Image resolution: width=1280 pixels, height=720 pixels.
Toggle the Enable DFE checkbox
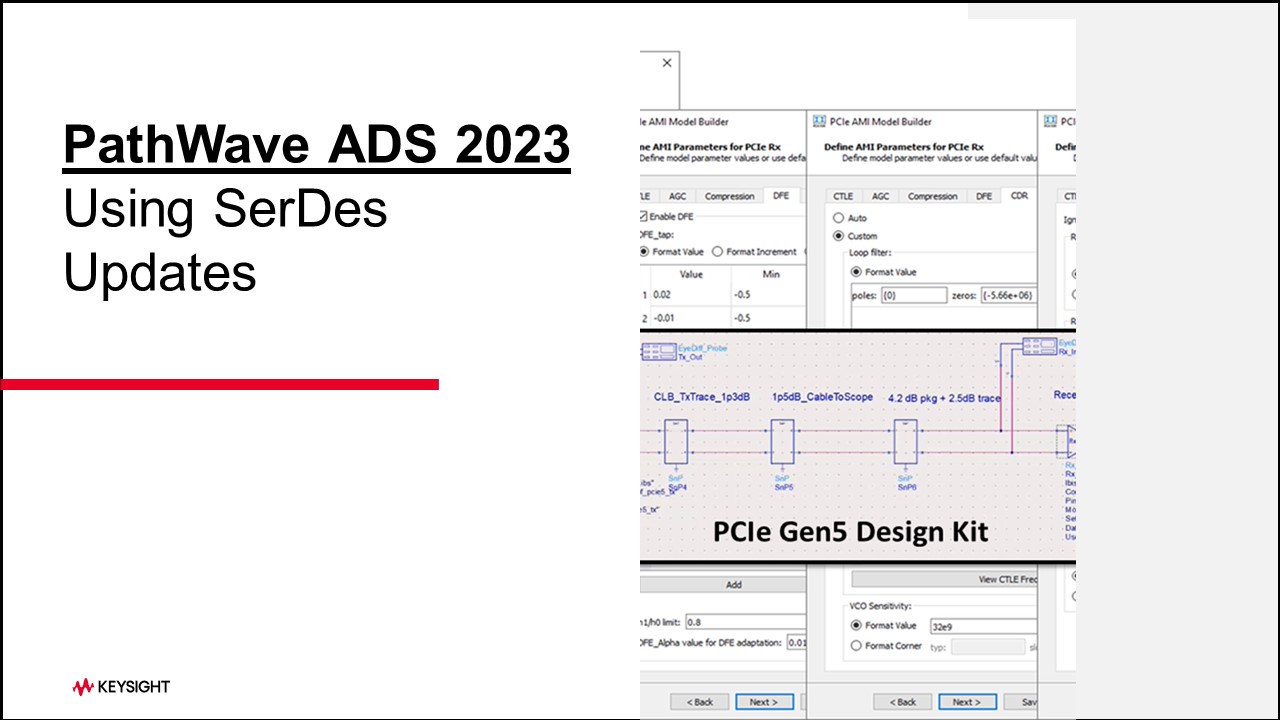tap(642, 216)
